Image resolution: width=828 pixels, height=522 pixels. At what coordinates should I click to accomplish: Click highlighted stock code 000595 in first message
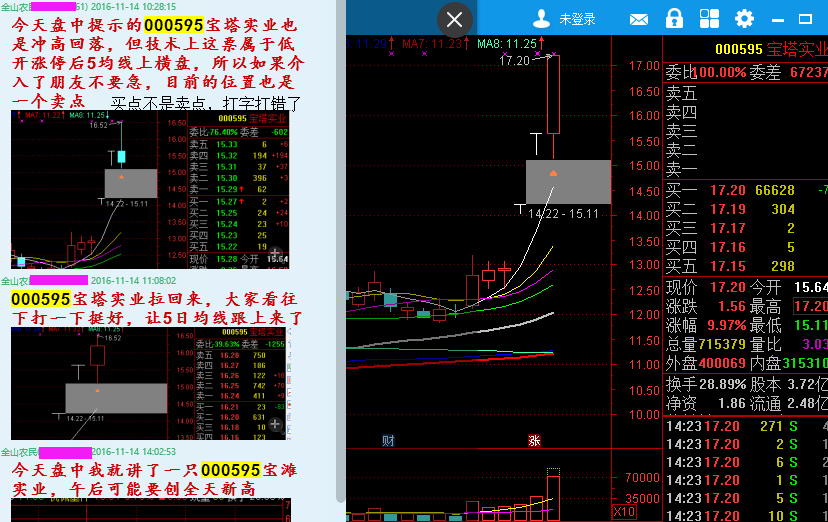coord(174,25)
